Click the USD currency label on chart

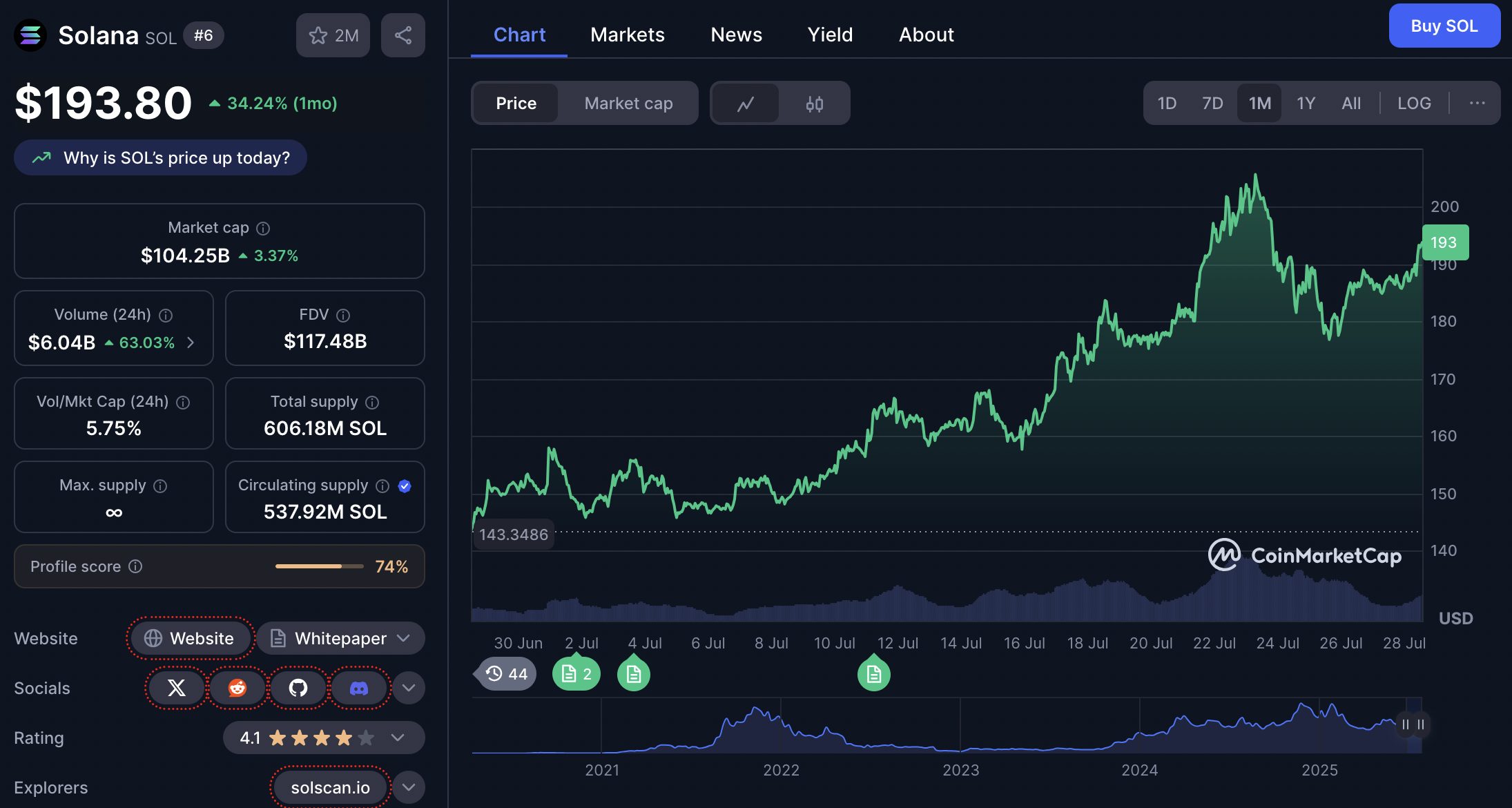[x=1455, y=618]
